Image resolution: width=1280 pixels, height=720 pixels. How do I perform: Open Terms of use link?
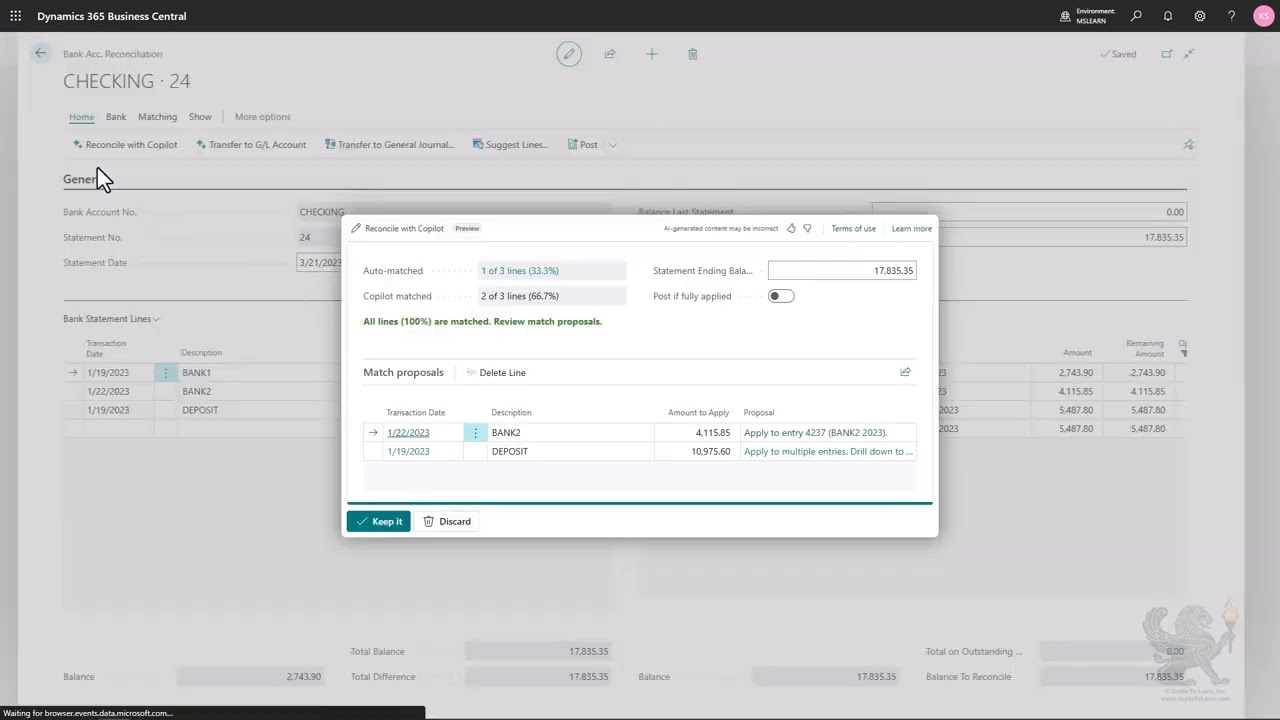[853, 229]
